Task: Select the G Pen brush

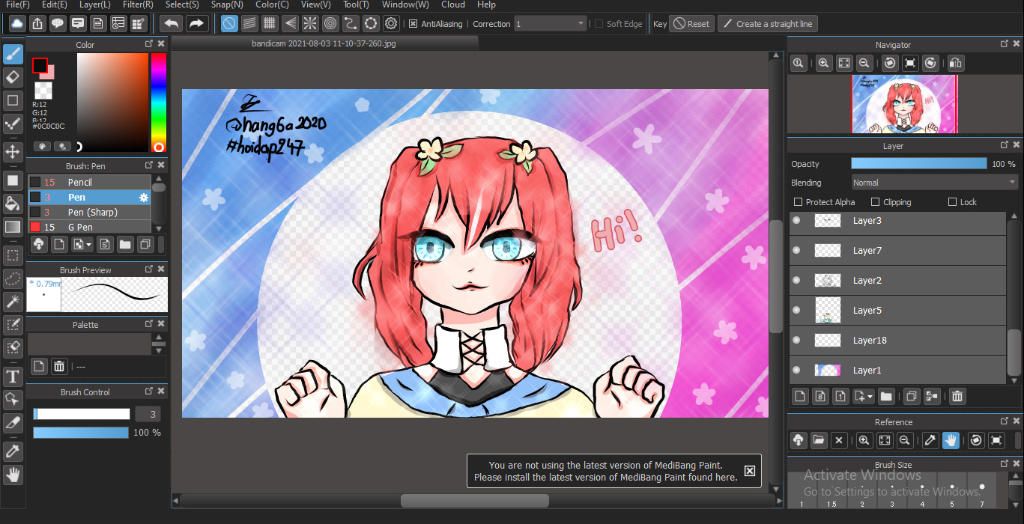Action: tap(89, 227)
